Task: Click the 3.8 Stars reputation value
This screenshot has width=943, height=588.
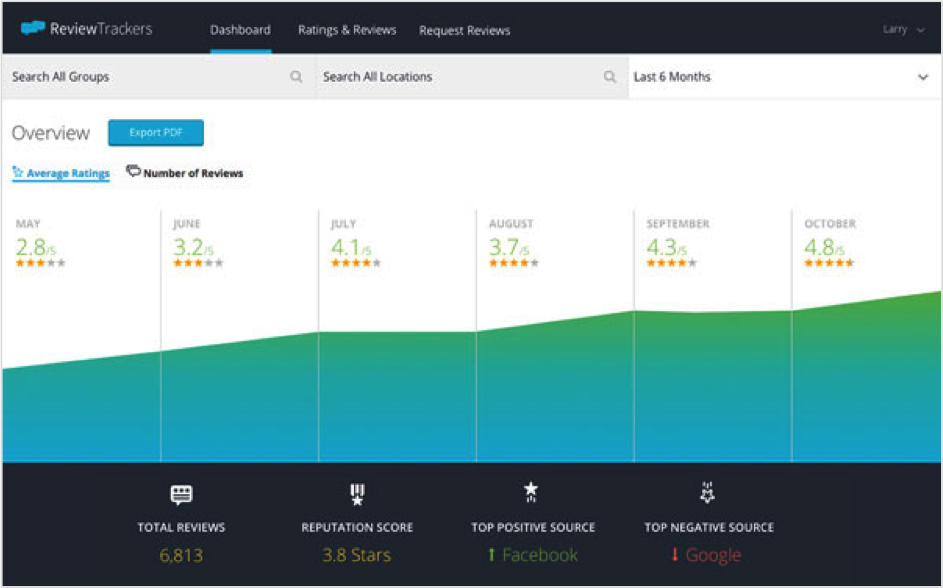Action: click(357, 555)
